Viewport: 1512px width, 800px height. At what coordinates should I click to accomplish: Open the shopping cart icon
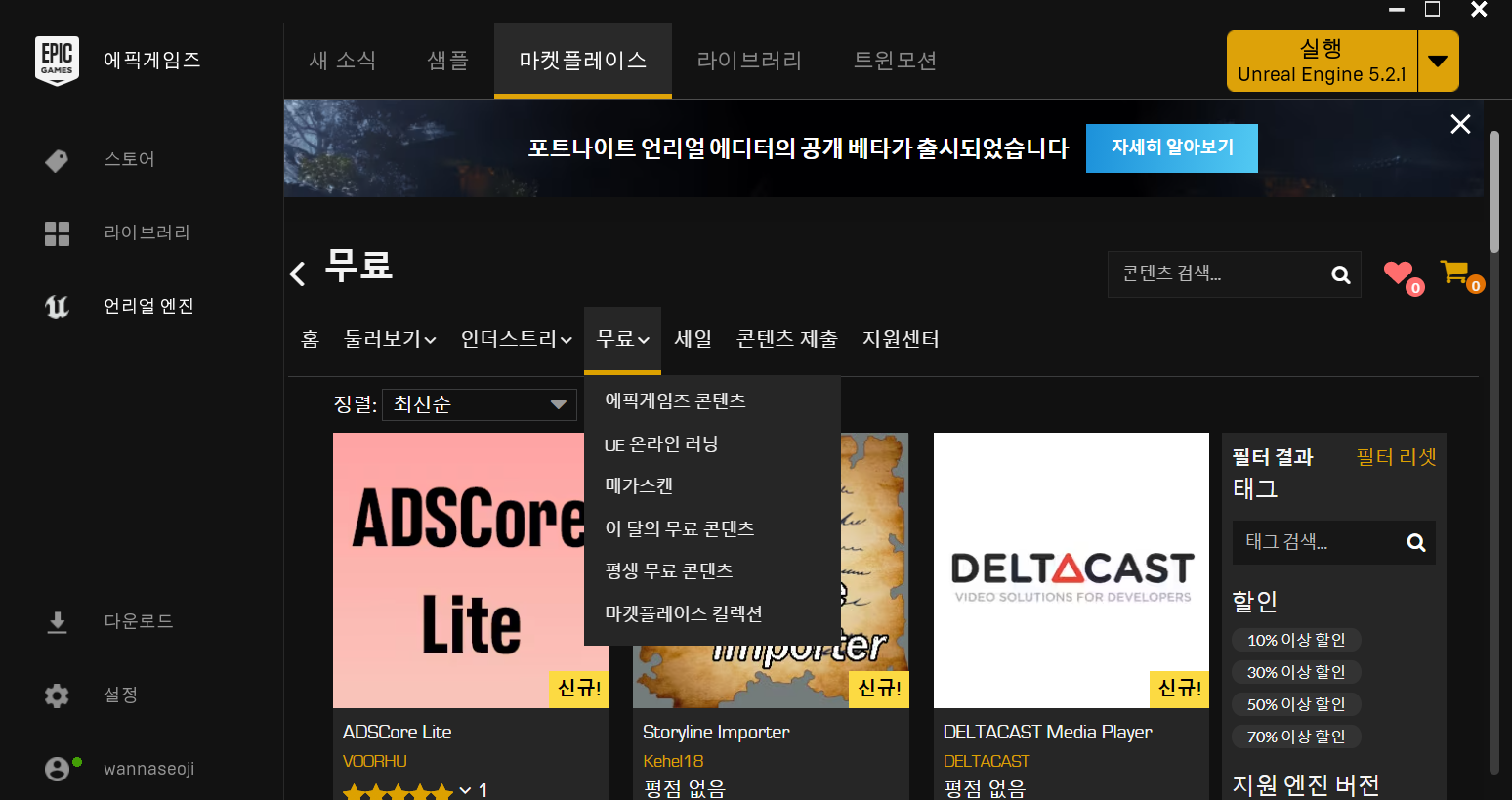[x=1454, y=272]
